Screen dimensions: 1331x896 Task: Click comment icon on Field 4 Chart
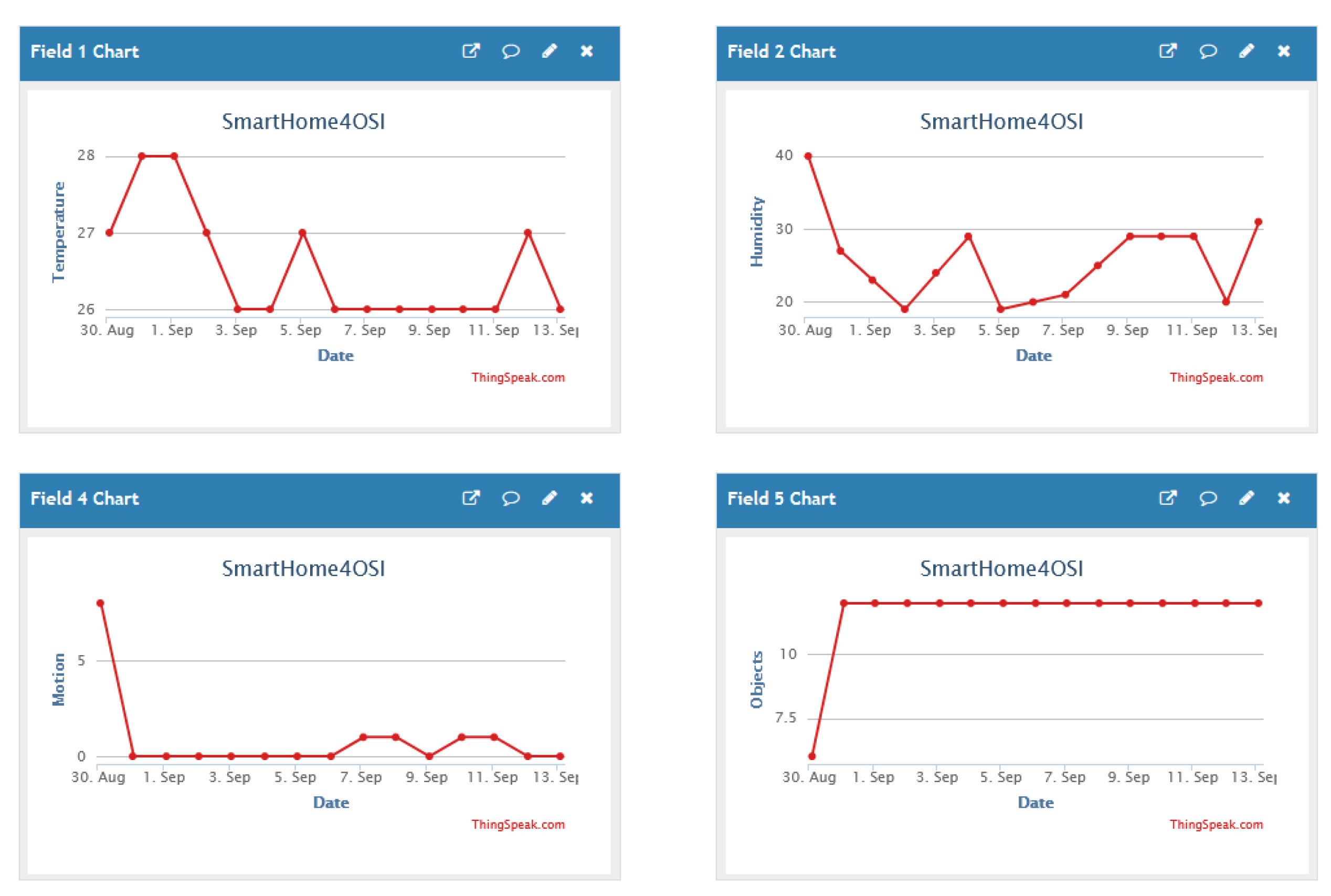tap(510, 498)
